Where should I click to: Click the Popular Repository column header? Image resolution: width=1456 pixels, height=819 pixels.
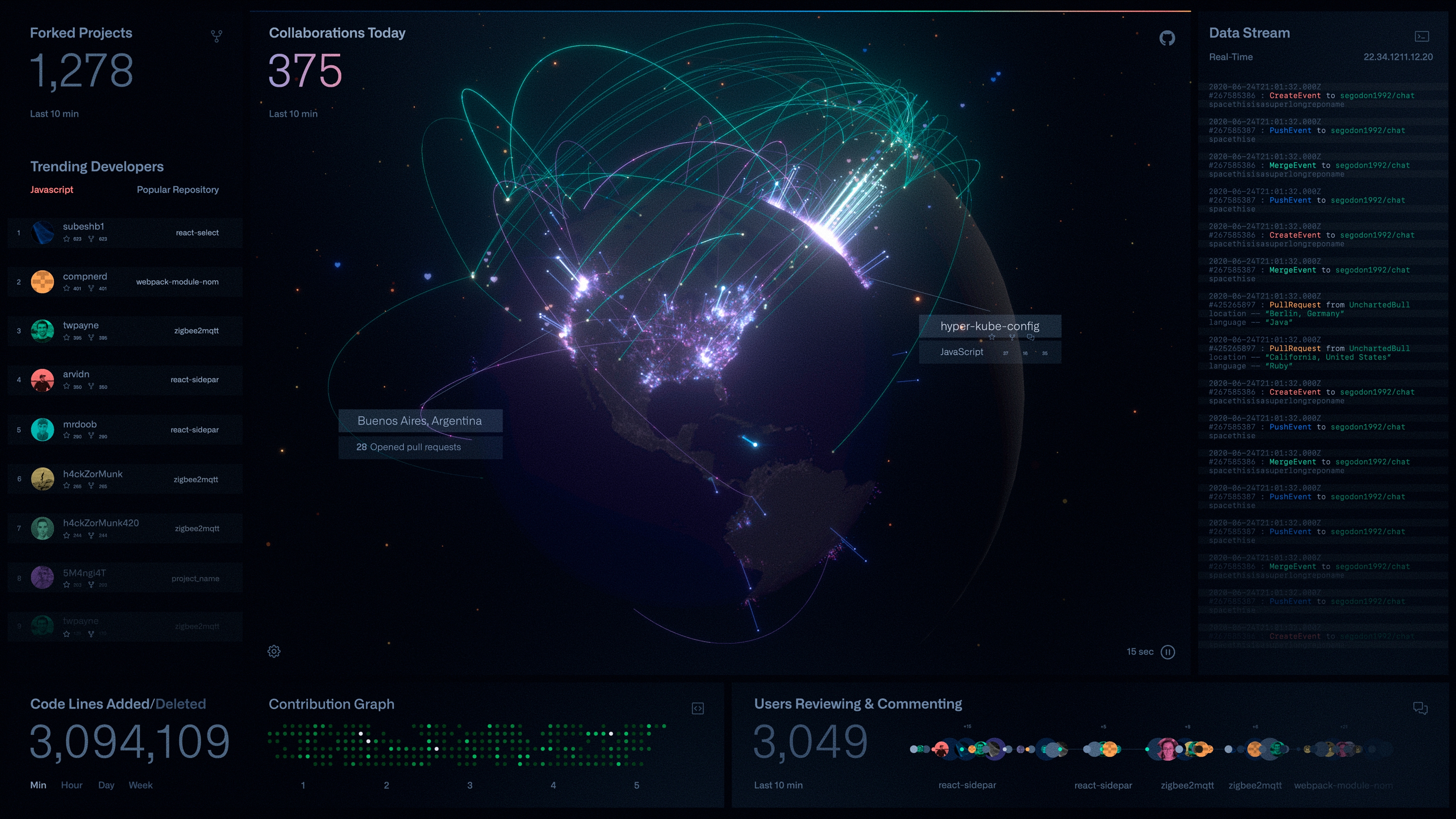point(178,189)
